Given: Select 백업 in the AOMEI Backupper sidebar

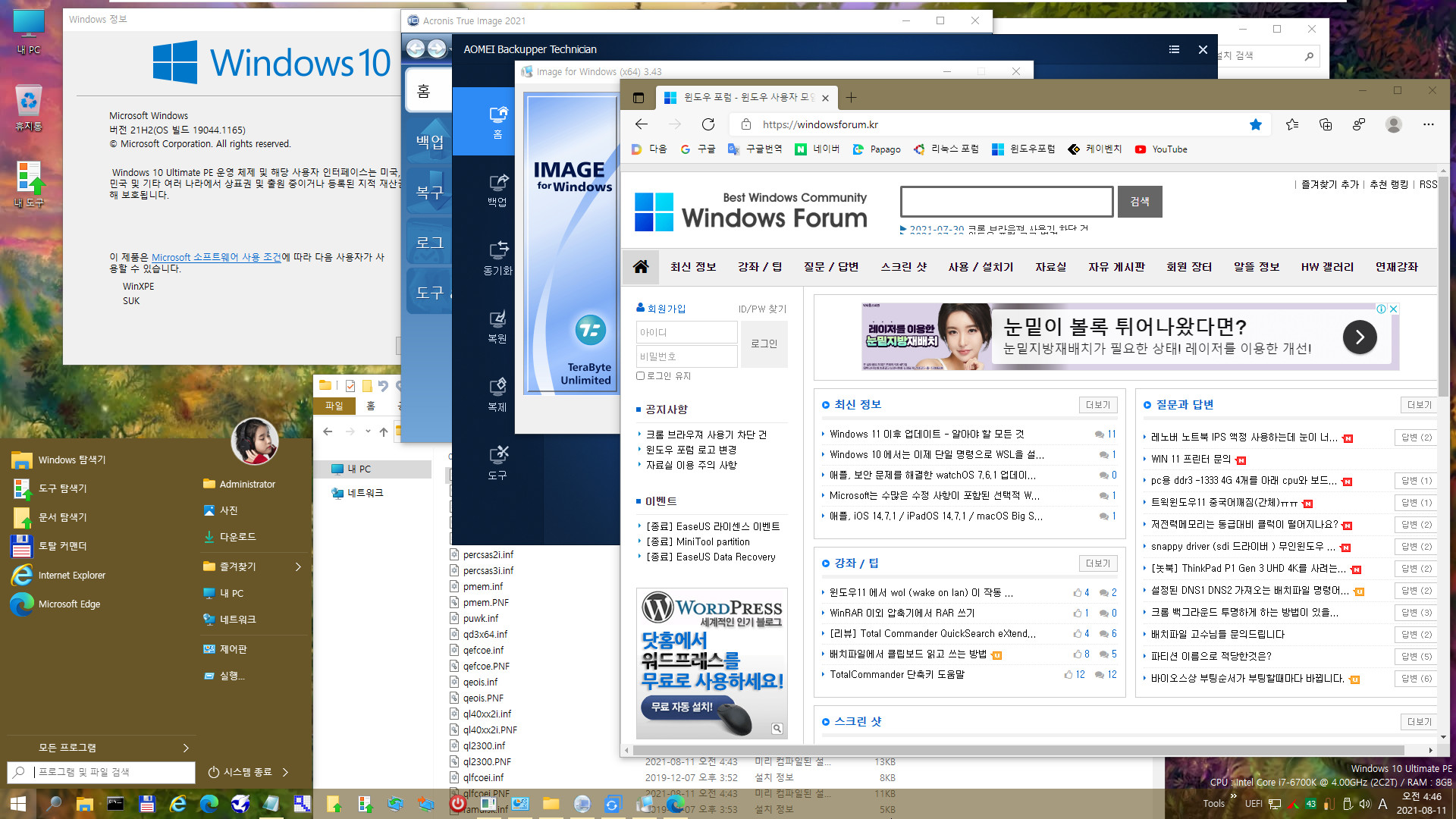Looking at the screenshot, I should click(497, 190).
